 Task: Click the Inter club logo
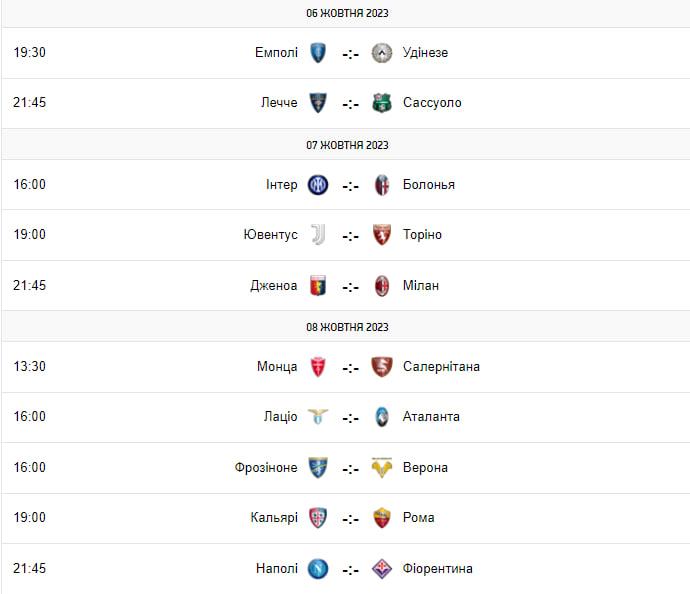[318, 185]
